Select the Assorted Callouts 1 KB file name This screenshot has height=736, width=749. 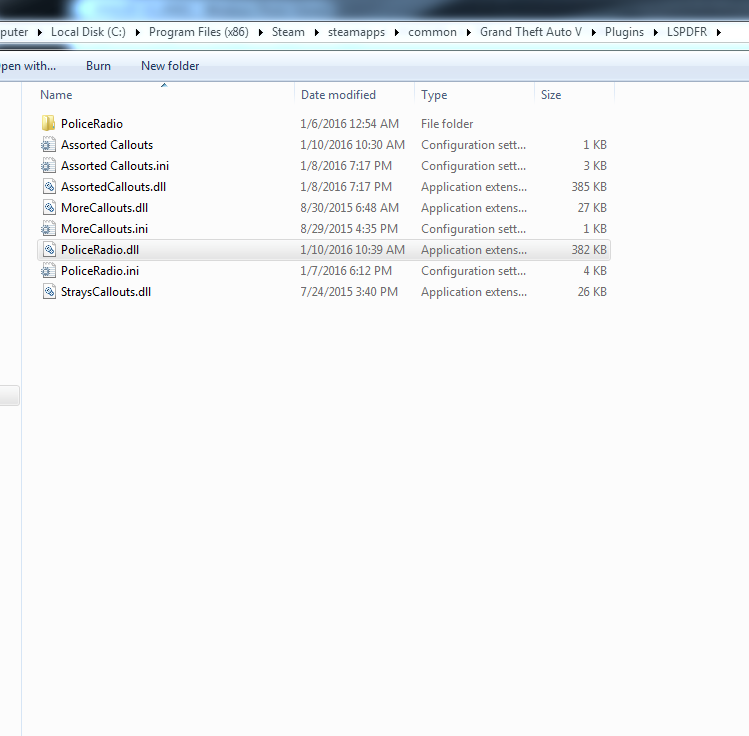pyautogui.click(x=107, y=145)
